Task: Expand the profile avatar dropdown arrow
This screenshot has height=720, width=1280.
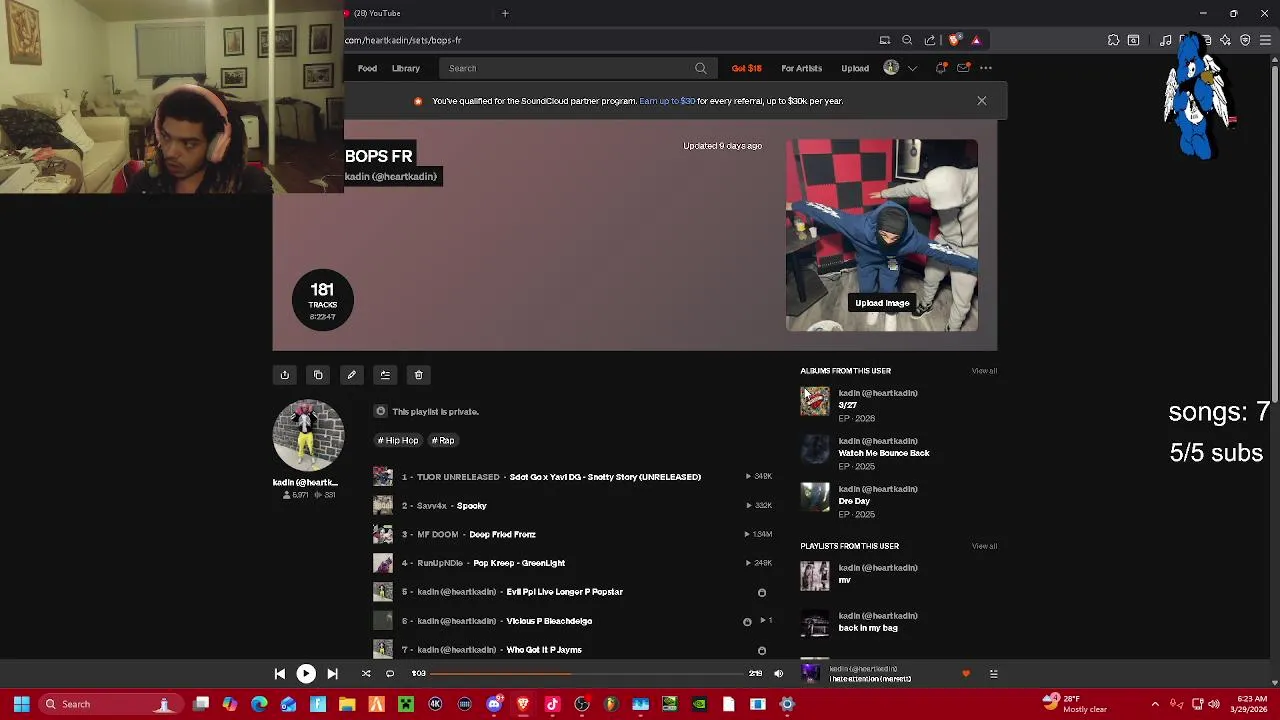Action: click(912, 68)
